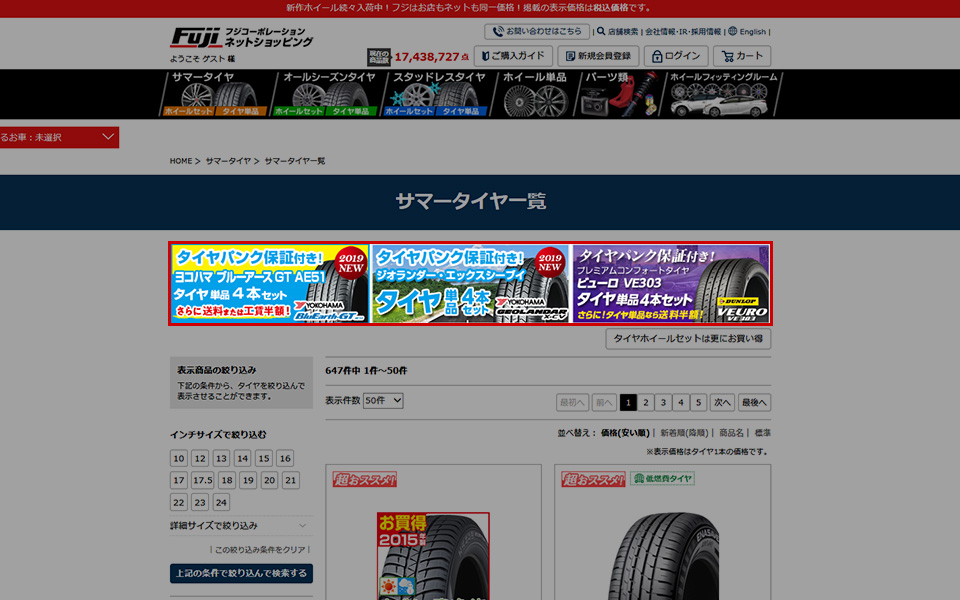Screen dimensions: 960x600
Task: Open the ご購入ガイド purchase guide
Action: [513, 56]
